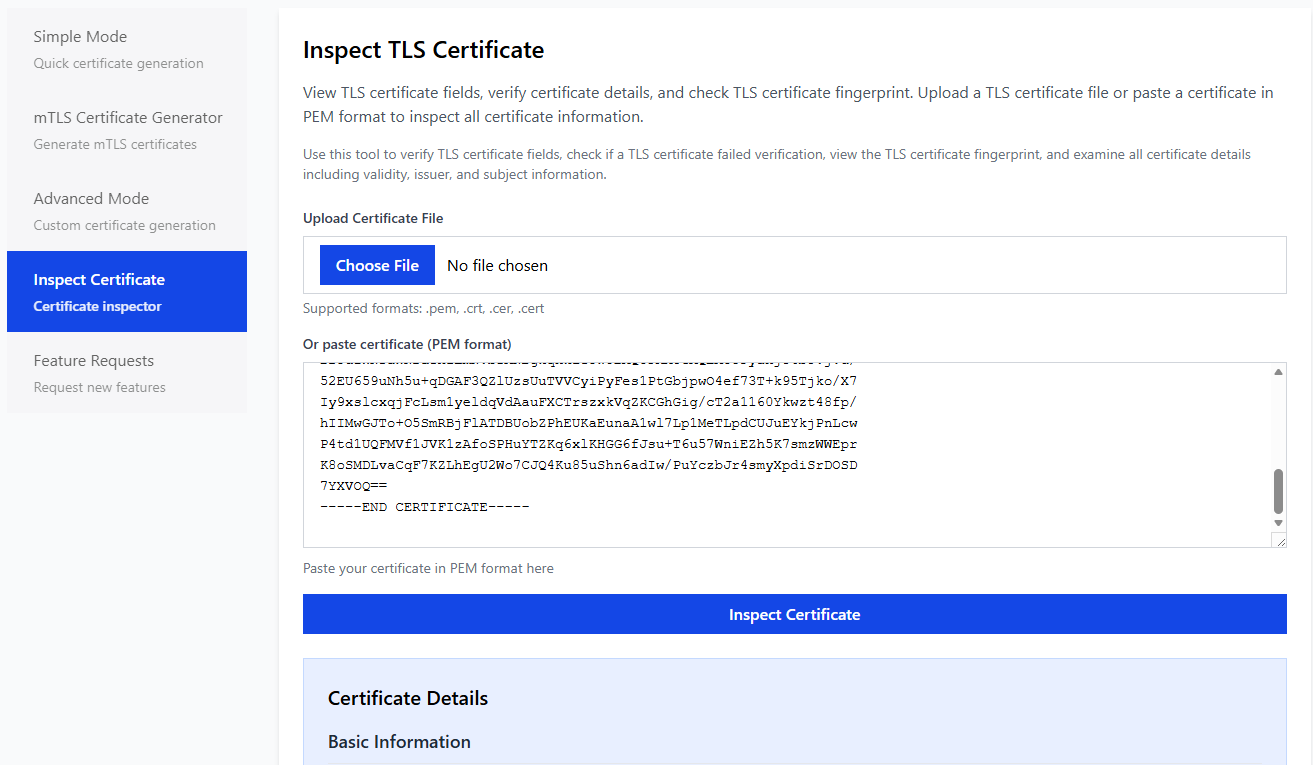
Task: Switch to Simple Mode in the sidebar
Action: tap(80, 36)
